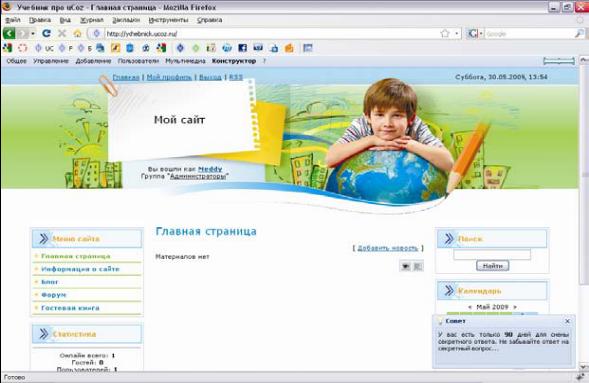This screenshot has width=589, height=383.
Task: Click the magnifier icon in the search bar
Action: pos(579,34)
